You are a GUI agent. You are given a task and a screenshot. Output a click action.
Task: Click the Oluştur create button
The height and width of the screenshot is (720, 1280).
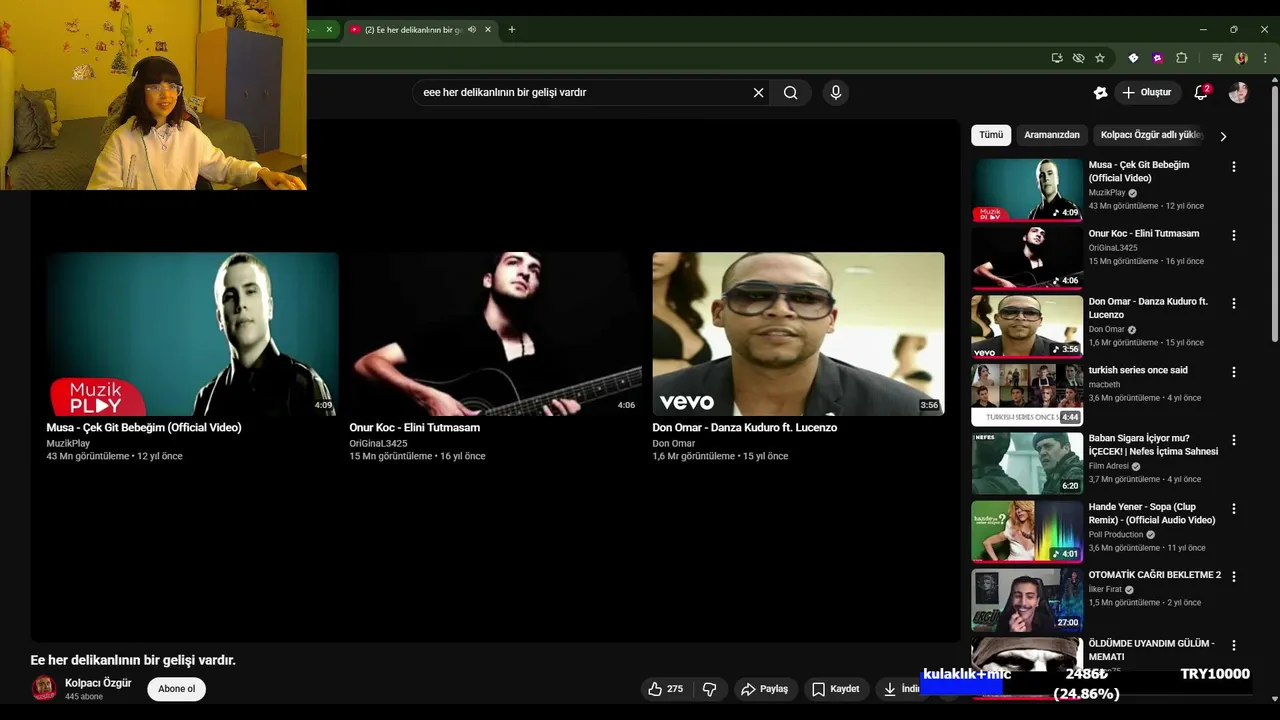pyautogui.click(x=1146, y=93)
